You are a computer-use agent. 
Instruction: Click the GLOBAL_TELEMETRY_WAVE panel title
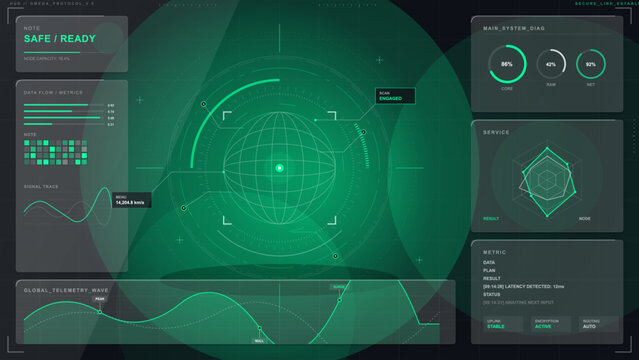coord(66,290)
